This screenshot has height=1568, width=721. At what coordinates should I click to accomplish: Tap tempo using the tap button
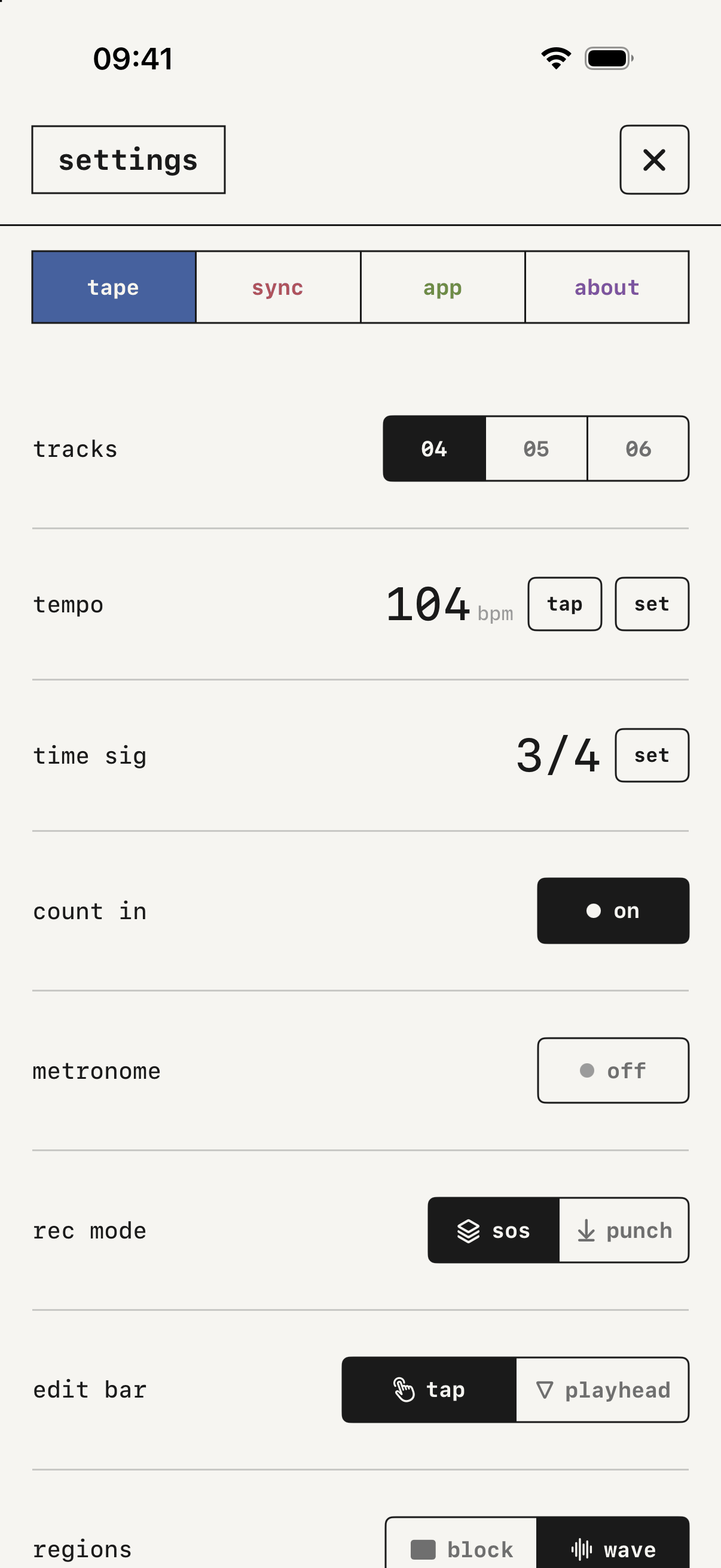(x=564, y=604)
